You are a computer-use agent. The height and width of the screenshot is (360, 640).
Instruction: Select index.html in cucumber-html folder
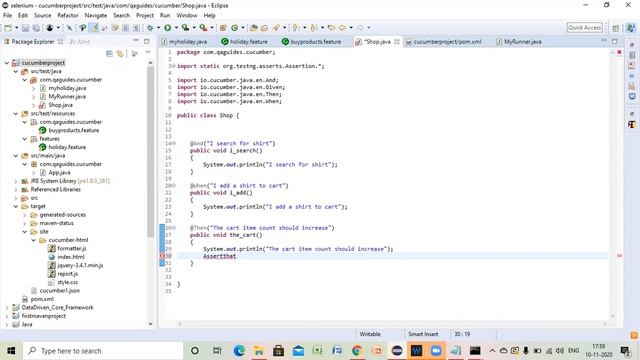[x=71, y=257]
